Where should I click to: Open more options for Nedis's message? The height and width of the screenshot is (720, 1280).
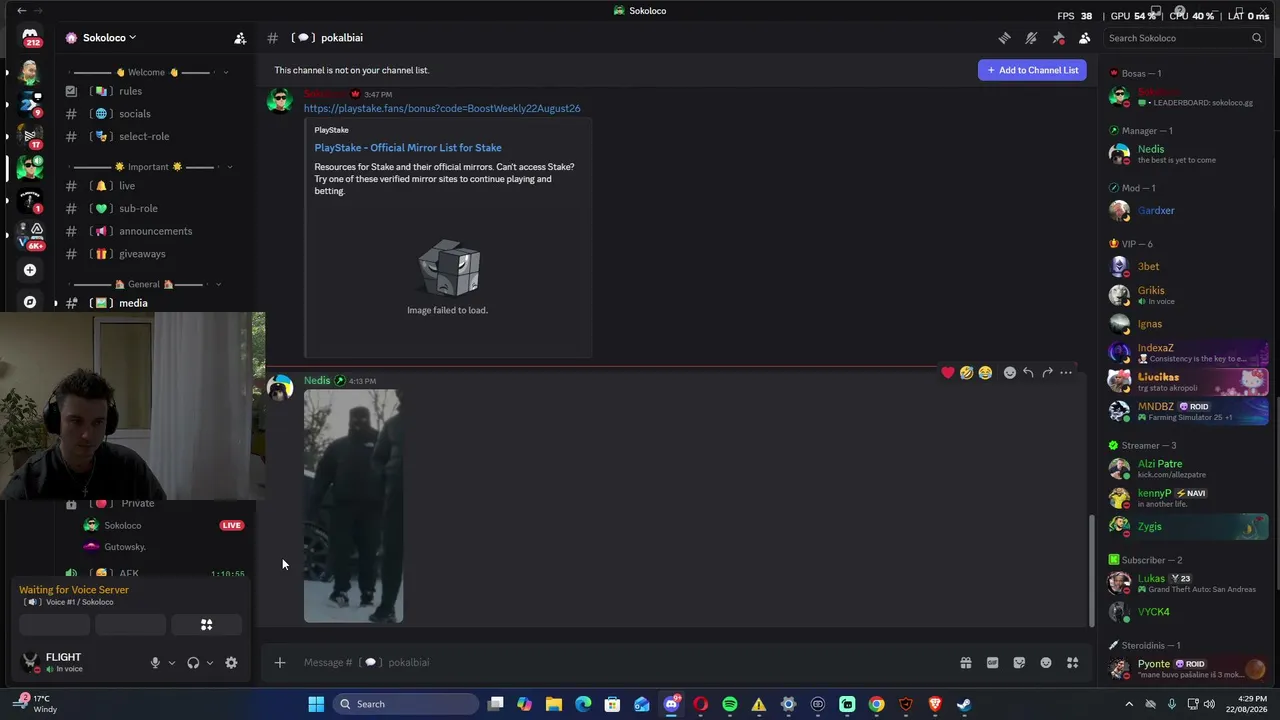(x=1066, y=373)
